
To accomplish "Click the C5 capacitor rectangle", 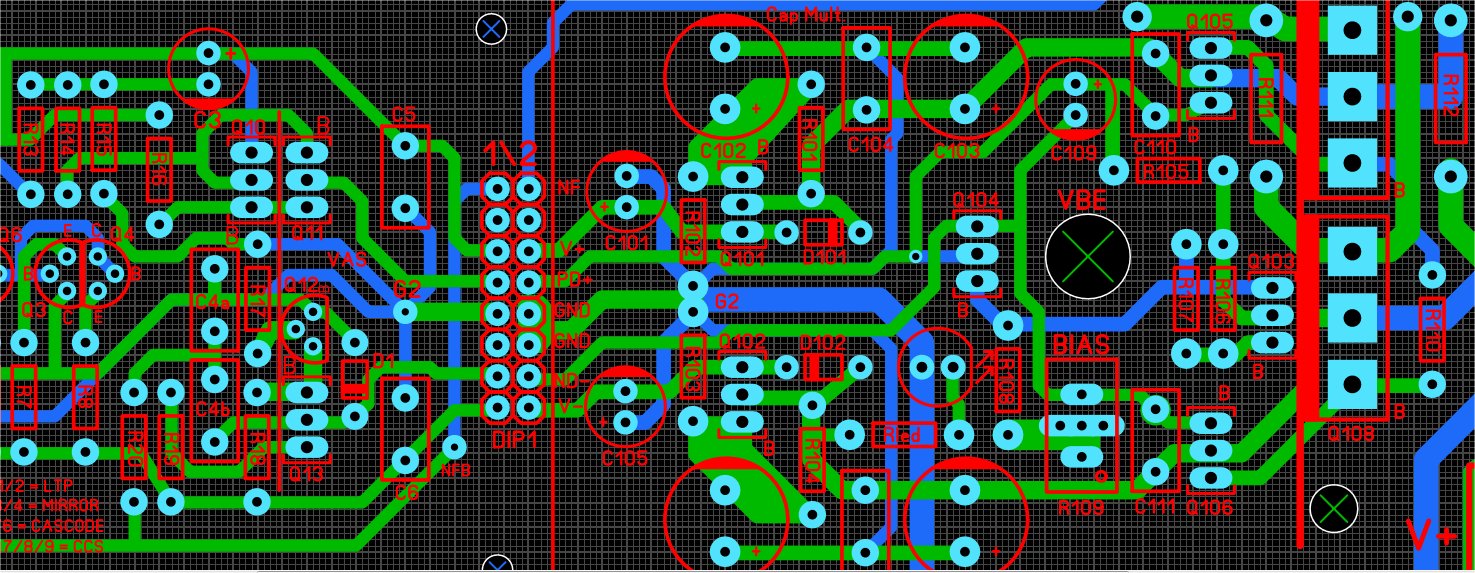I will coord(405,177).
